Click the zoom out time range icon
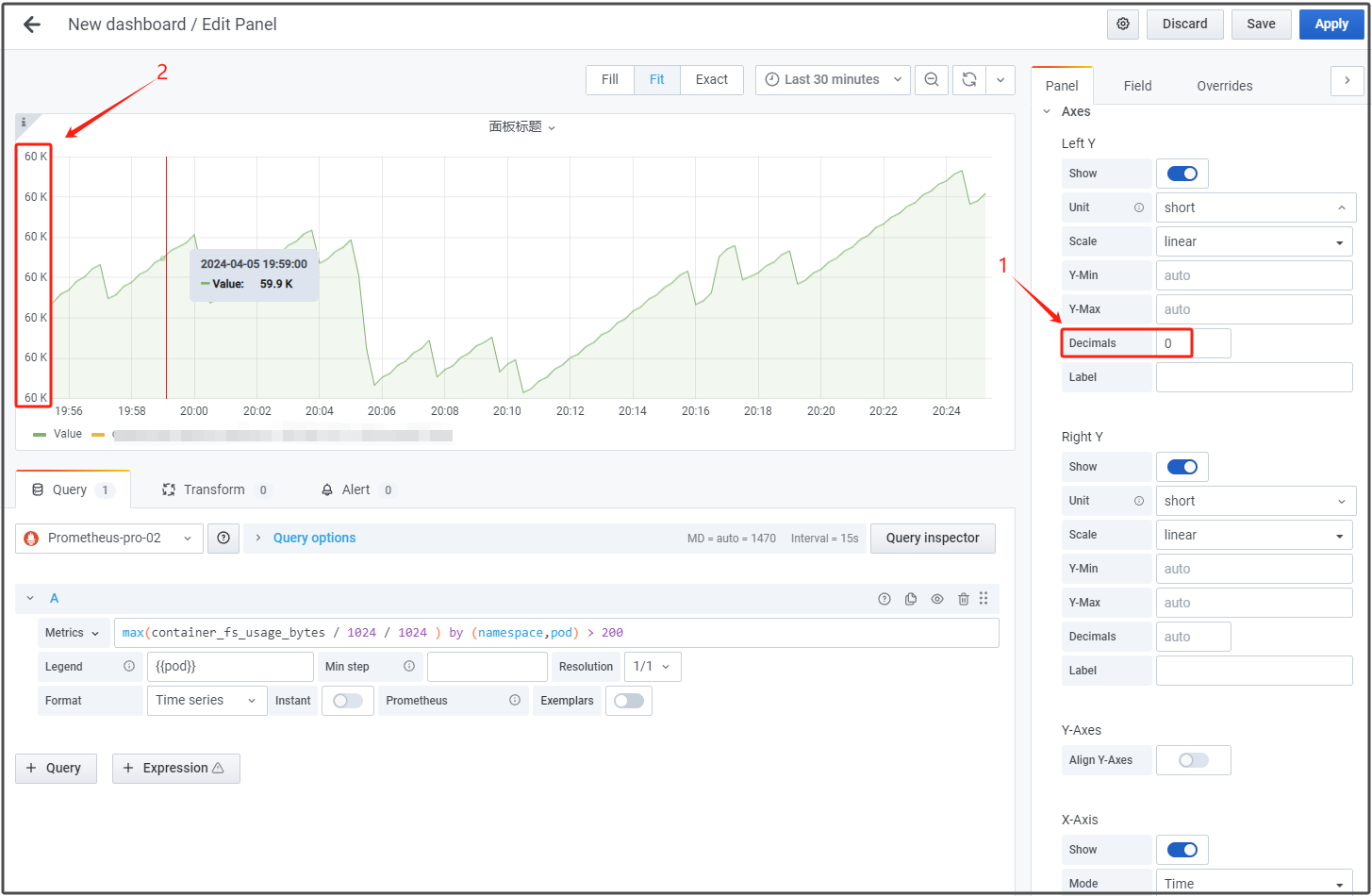This screenshot has width=1372, height=896. coord(931,80)
